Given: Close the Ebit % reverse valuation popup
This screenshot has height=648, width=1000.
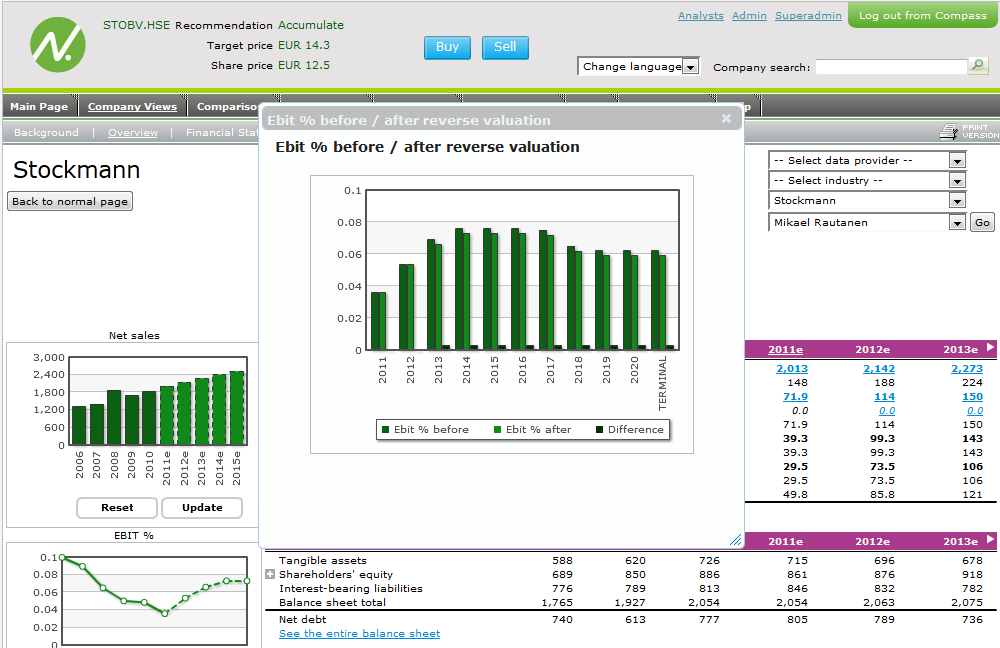Looking at the screenshot, I should [x=726, y=119].
